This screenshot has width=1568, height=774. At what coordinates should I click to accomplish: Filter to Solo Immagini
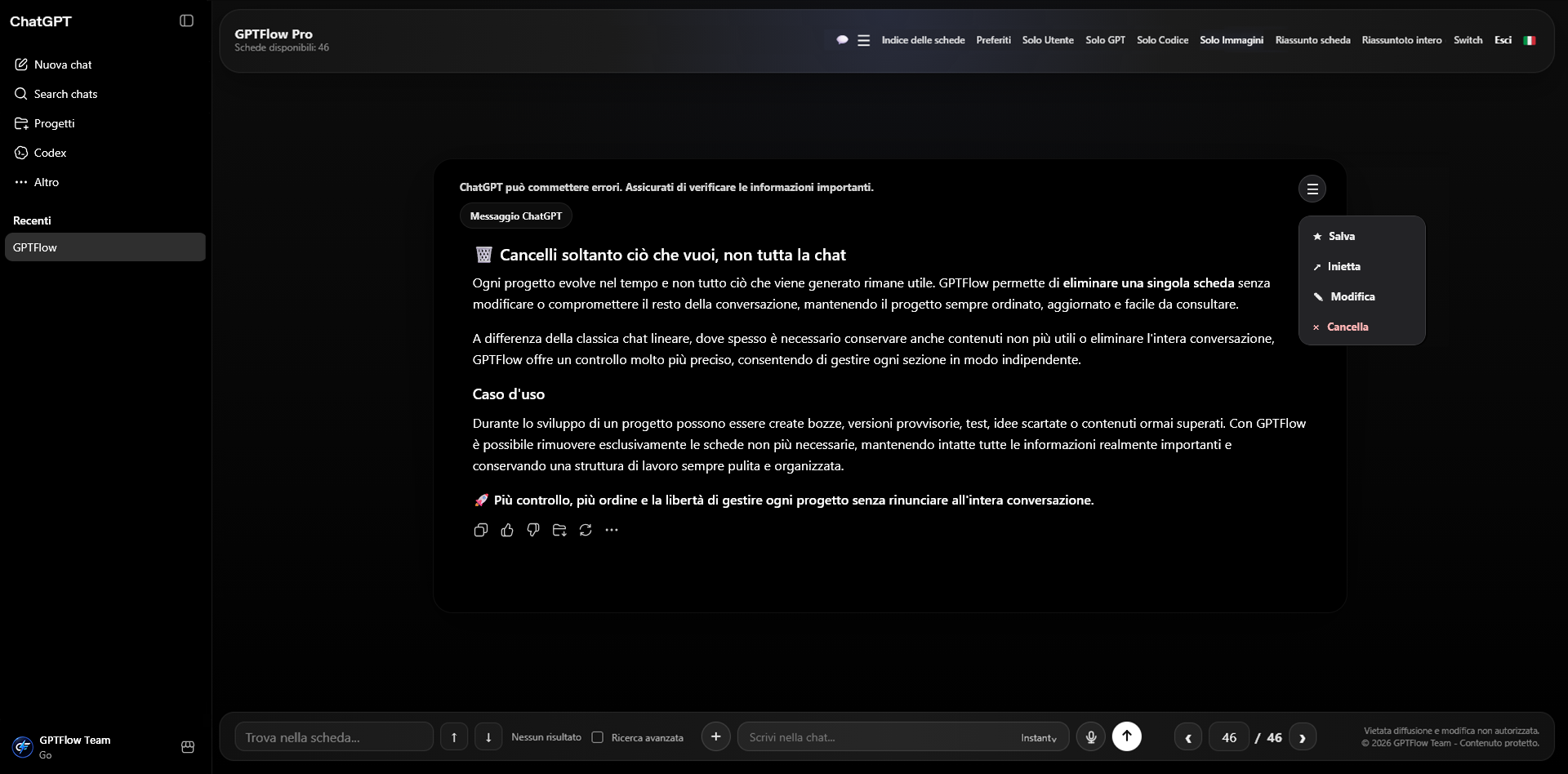pyautogui.click(x=1232, y=40)
